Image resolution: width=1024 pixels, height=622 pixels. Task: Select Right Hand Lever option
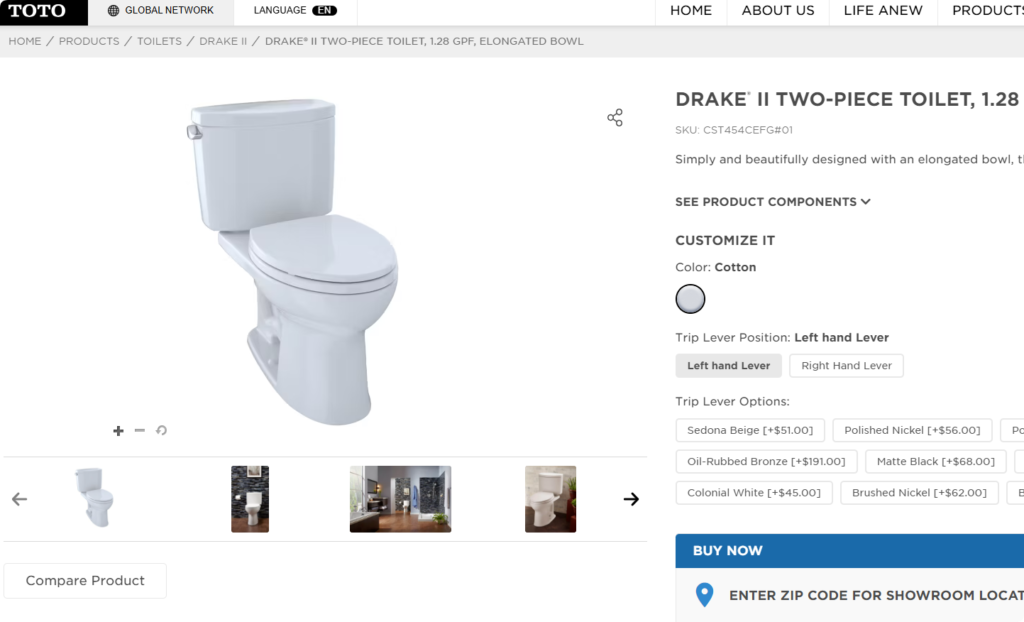pos(846,366)
